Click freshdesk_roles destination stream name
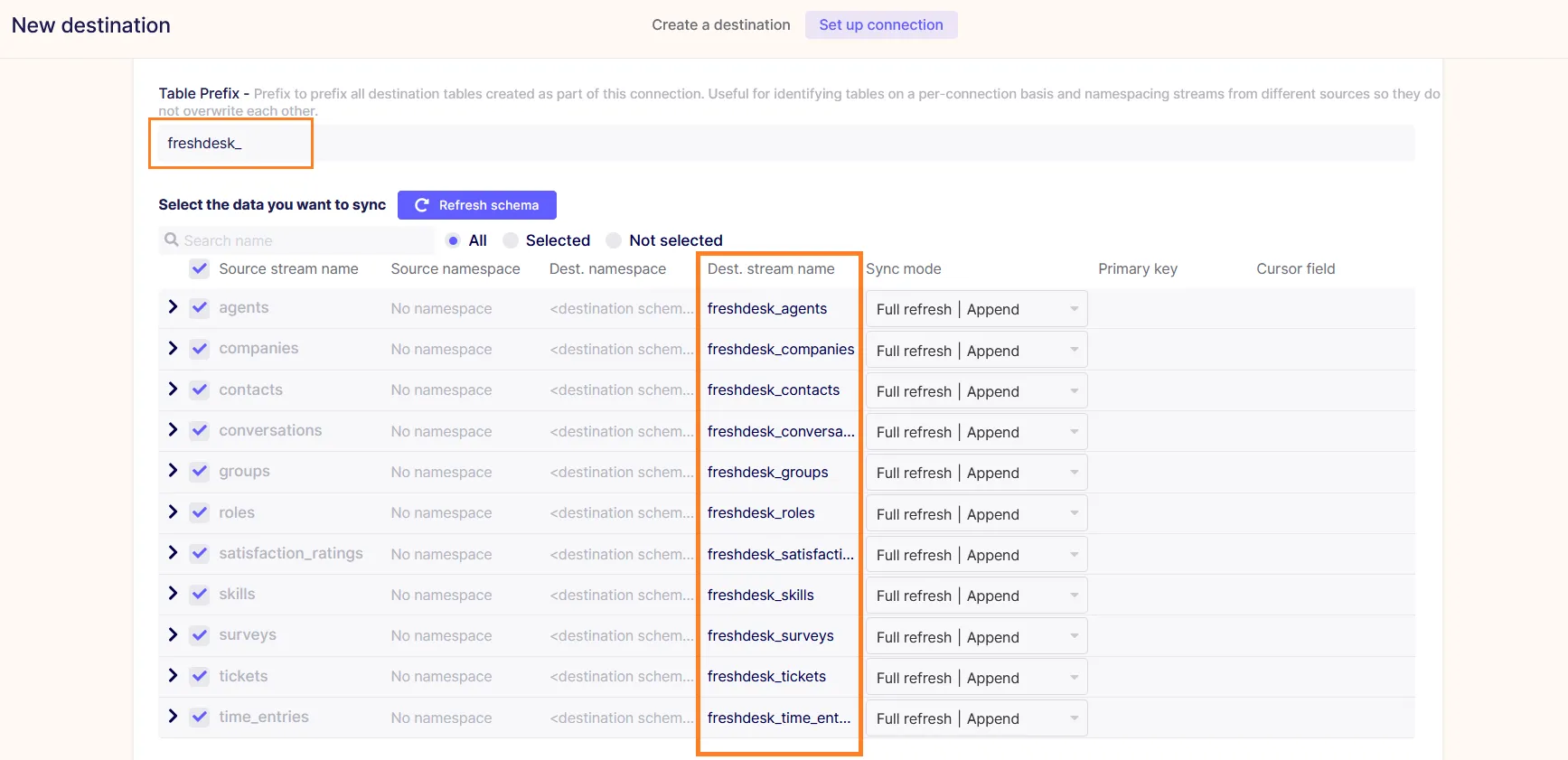The image size is (1568, 760). 761,512
